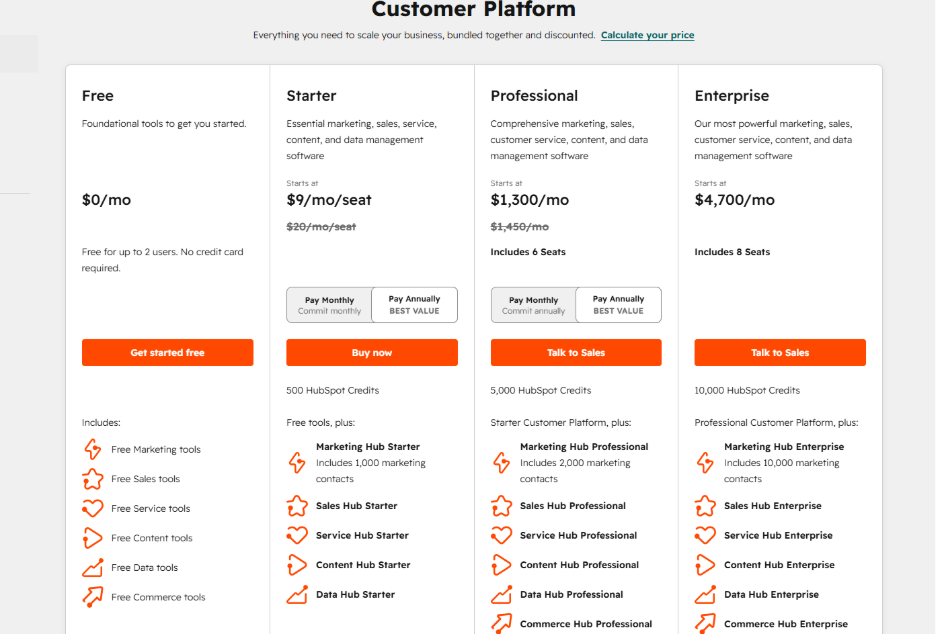Image resolution: width=936 pixels, height=634 pixels.
Task: Click the Marketing Hub Professional icon
Action: point(501,463)
